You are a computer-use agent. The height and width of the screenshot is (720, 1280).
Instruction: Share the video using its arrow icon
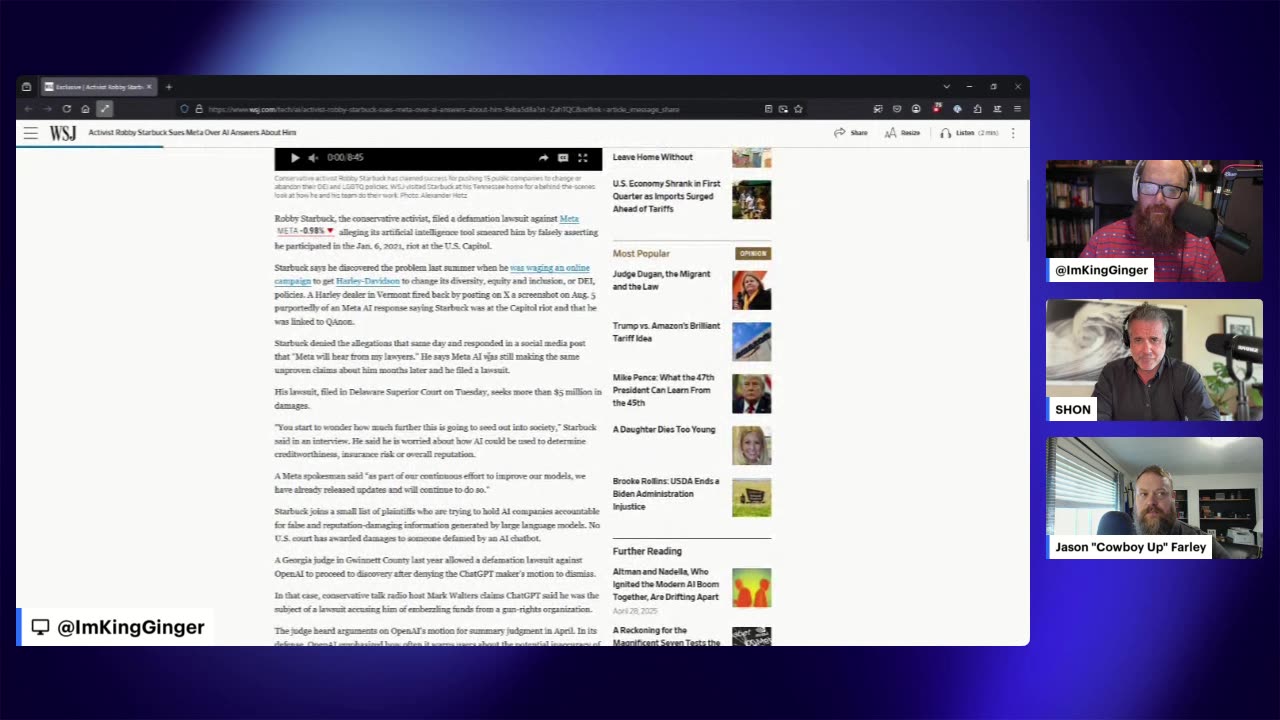coord(543,157)
